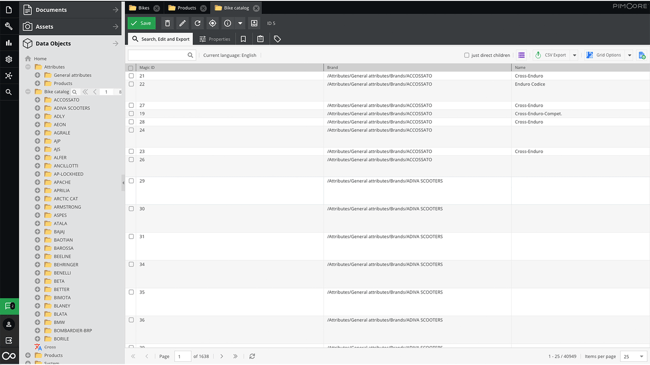Show in tree using target icon
650x365 pixels.
[212, 23]
